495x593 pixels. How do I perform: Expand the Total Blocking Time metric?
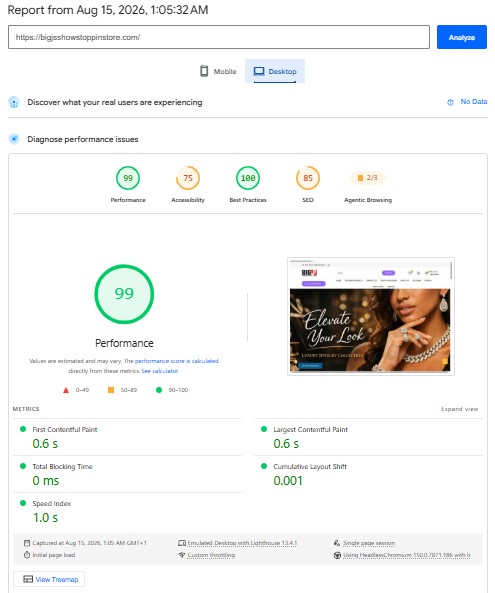[x=127, y=474]
